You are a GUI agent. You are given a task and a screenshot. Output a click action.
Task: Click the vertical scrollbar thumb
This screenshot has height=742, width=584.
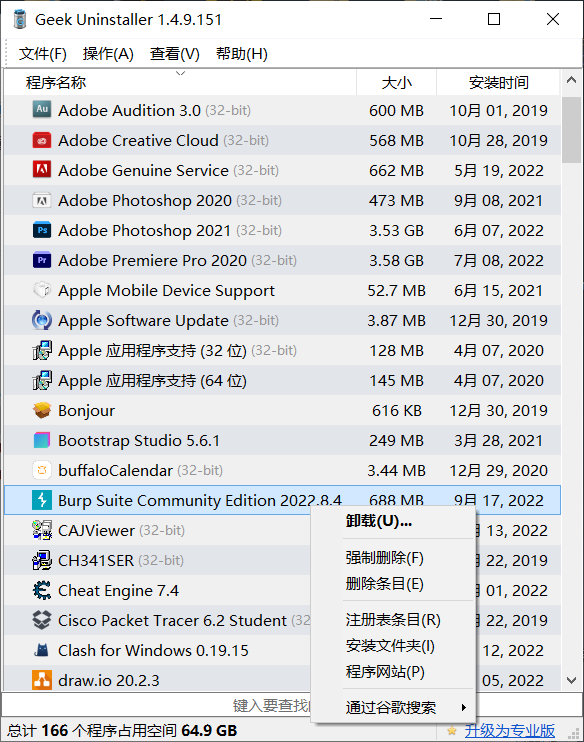(571, 130)
